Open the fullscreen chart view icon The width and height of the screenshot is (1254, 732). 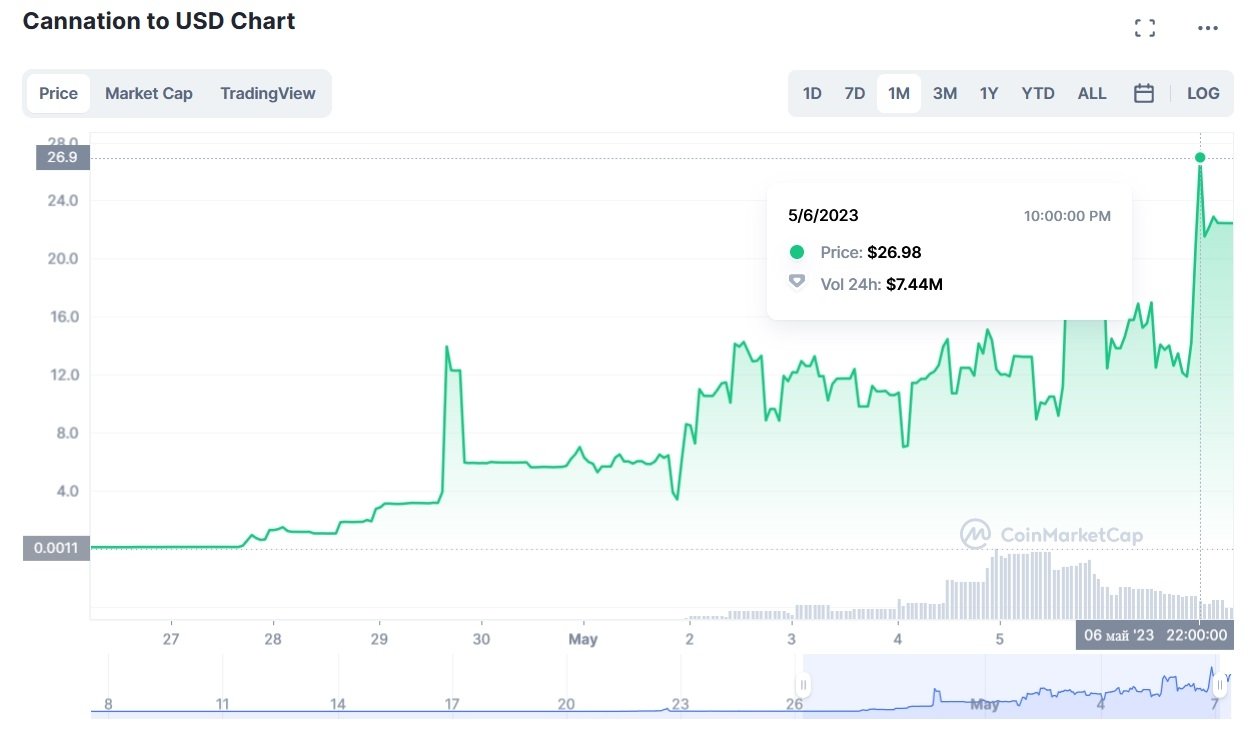[1145, 28]
